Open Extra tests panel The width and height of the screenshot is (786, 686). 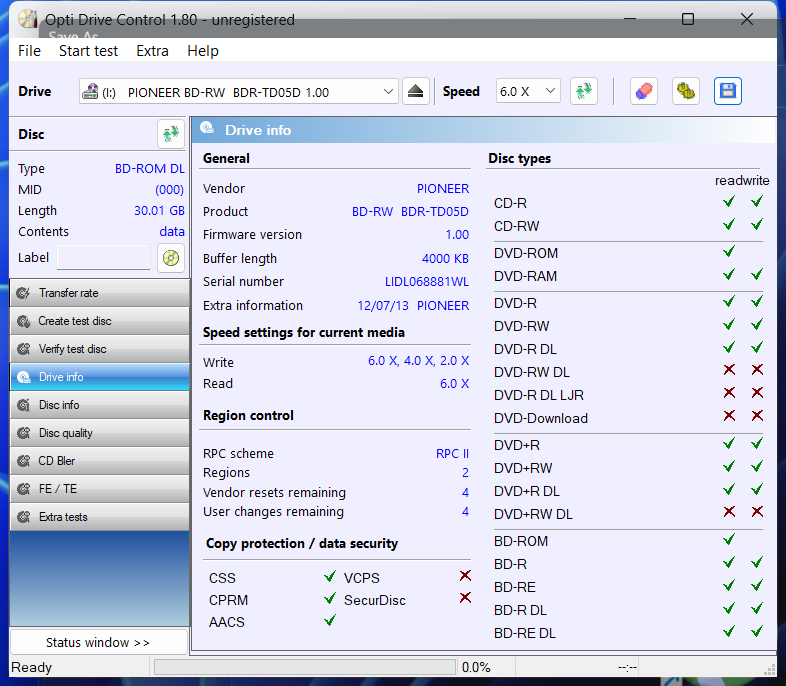(100, 517)
